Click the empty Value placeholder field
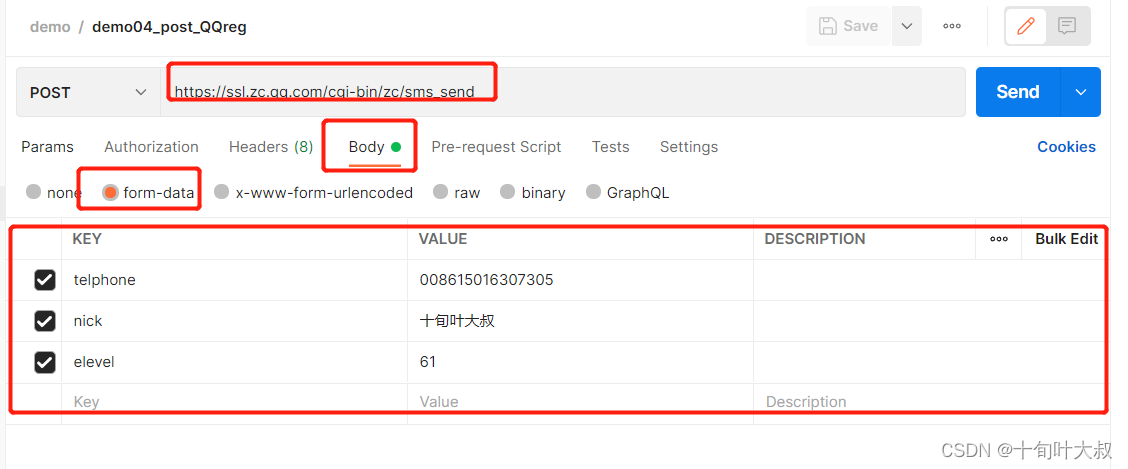Viewport: 1128px width, 469px height. click(581, 401)
